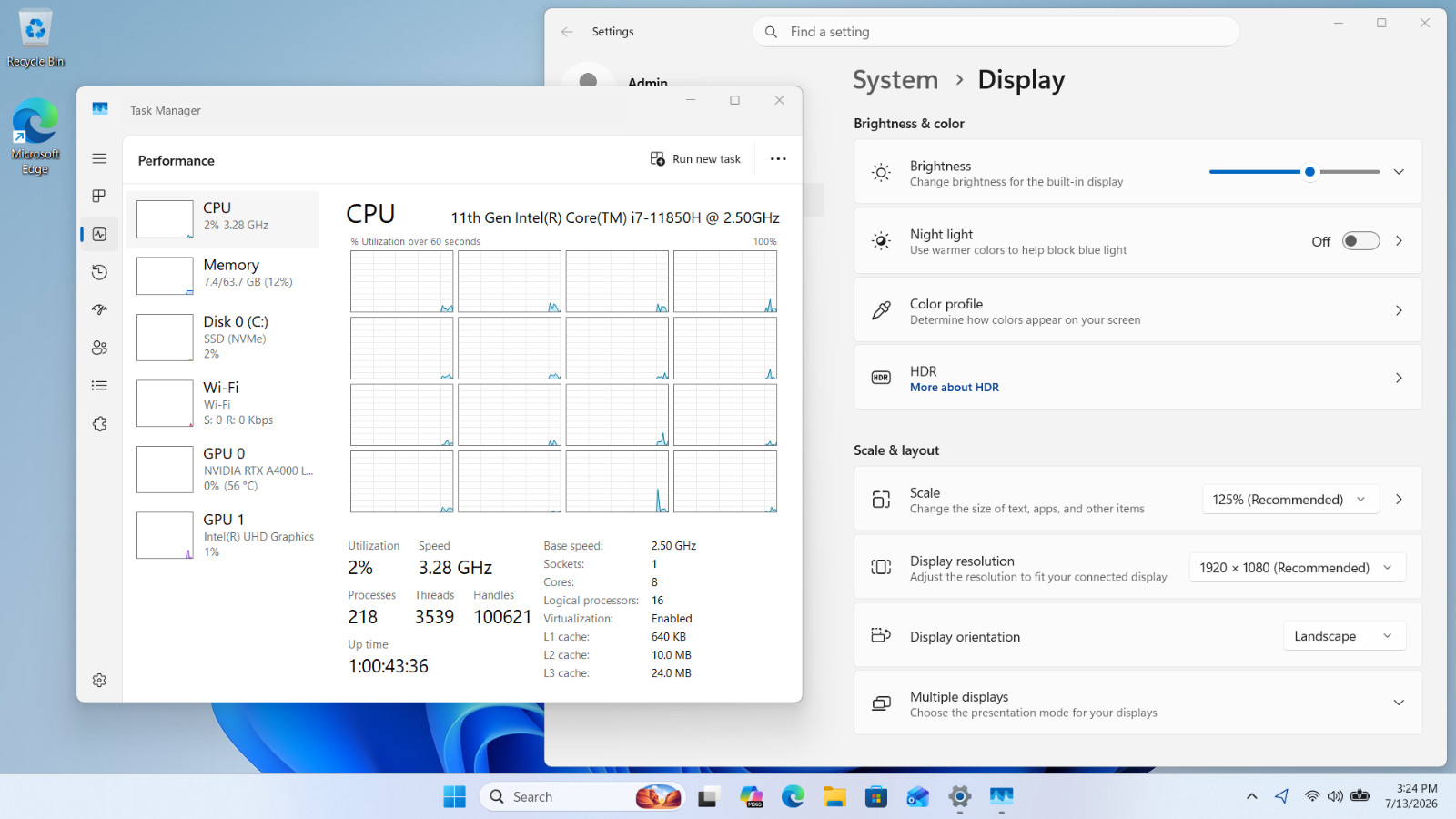Open the Windows Start menu

[x=454, y=797]
